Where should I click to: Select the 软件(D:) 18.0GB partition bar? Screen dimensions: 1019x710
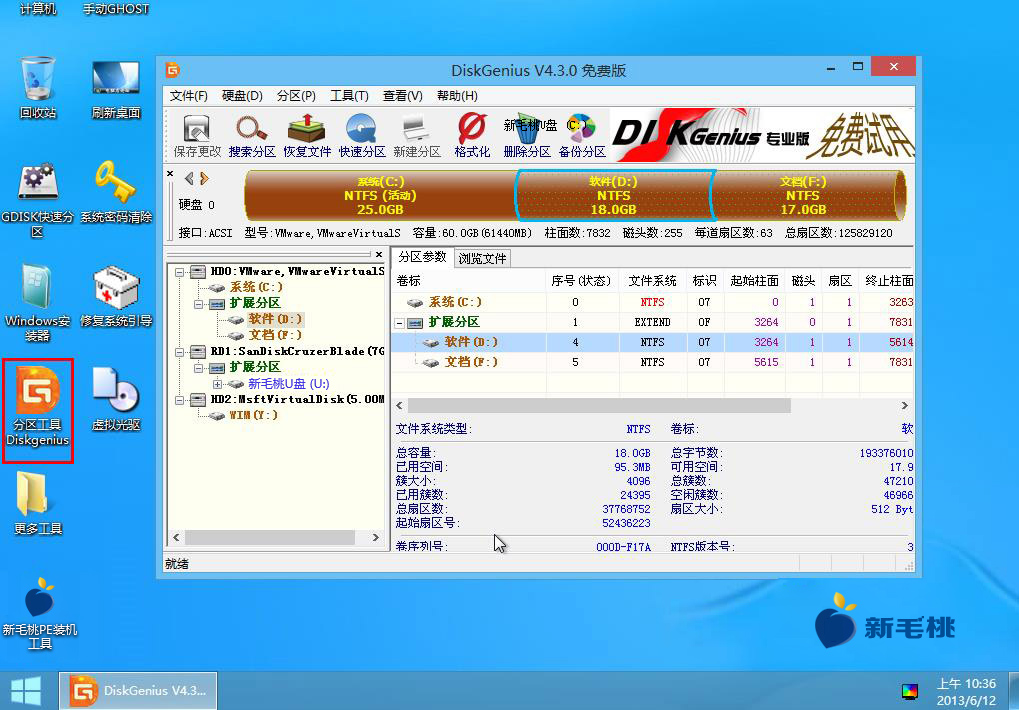coord(613,196)
